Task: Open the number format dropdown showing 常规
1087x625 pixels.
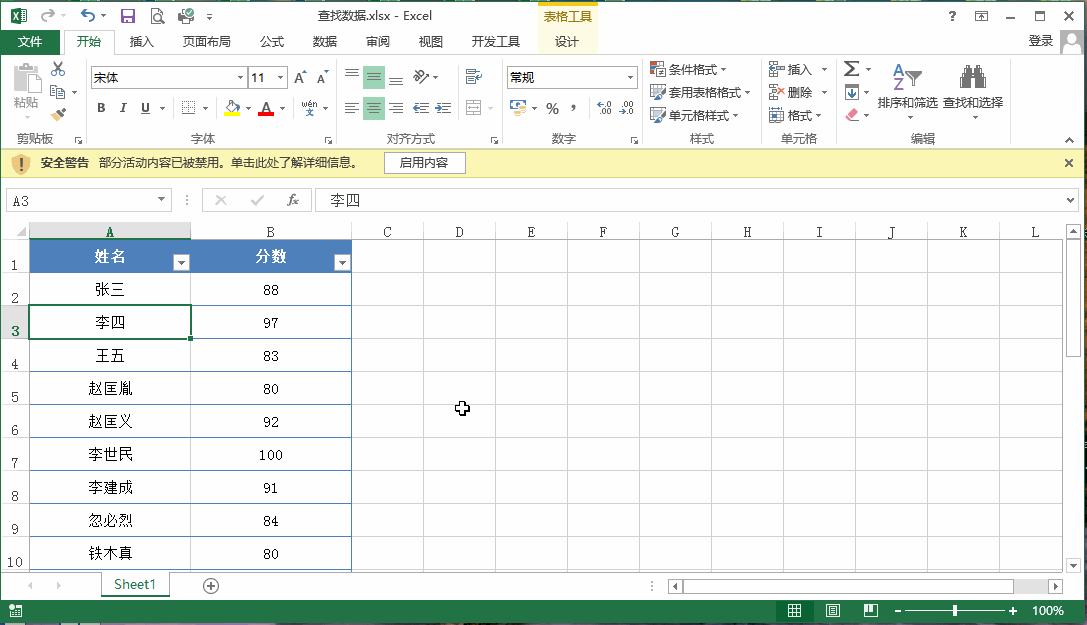Action: (x=630, y=78)
